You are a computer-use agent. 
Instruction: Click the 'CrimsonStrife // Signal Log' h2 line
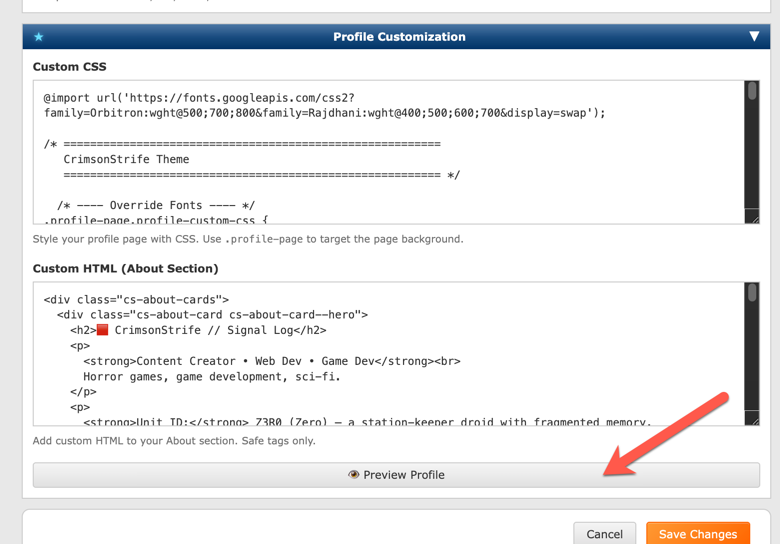pyautogui.click(x=198, y=330)
